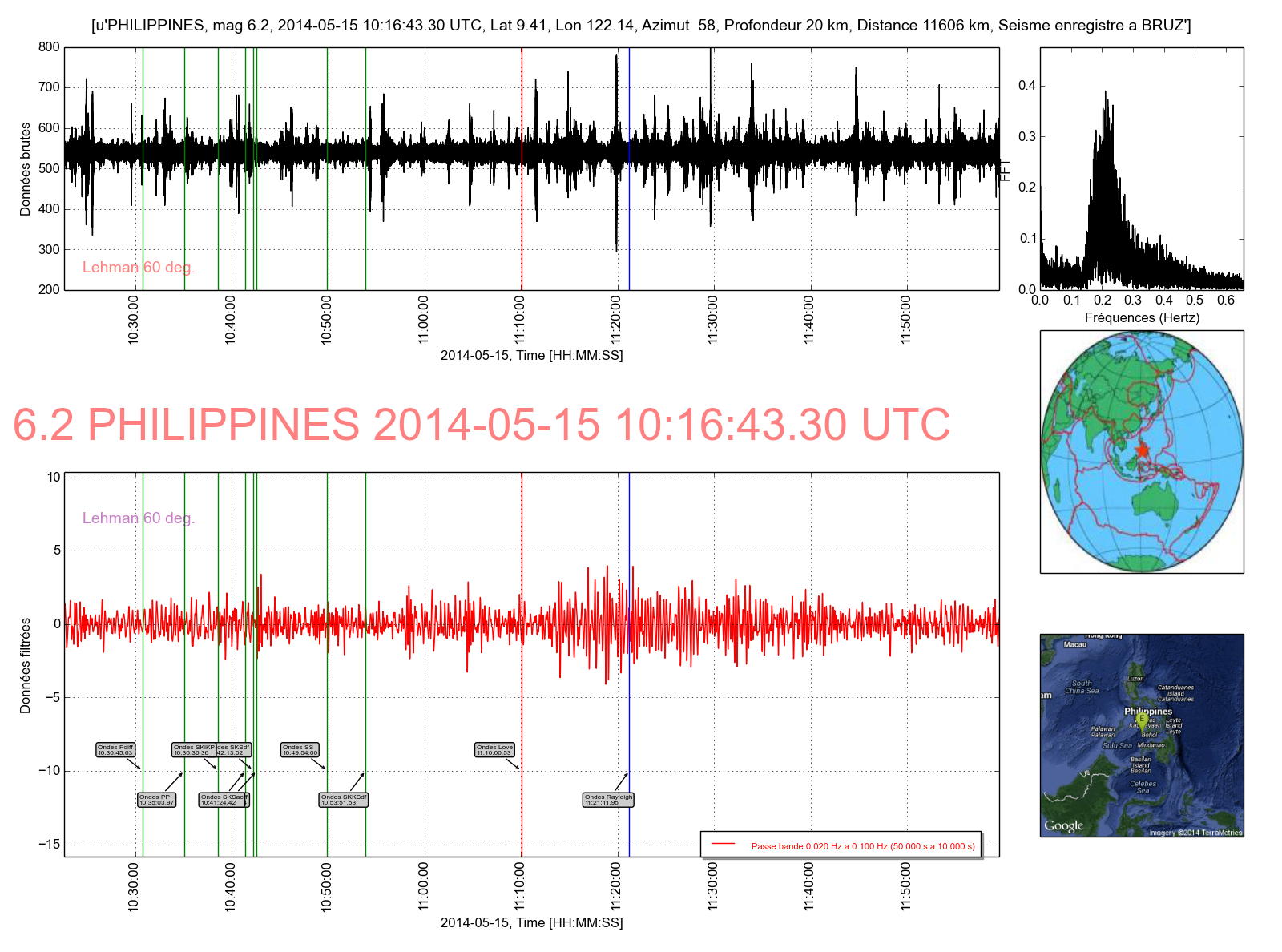Click the red line sample in legend

click(723, 845)
